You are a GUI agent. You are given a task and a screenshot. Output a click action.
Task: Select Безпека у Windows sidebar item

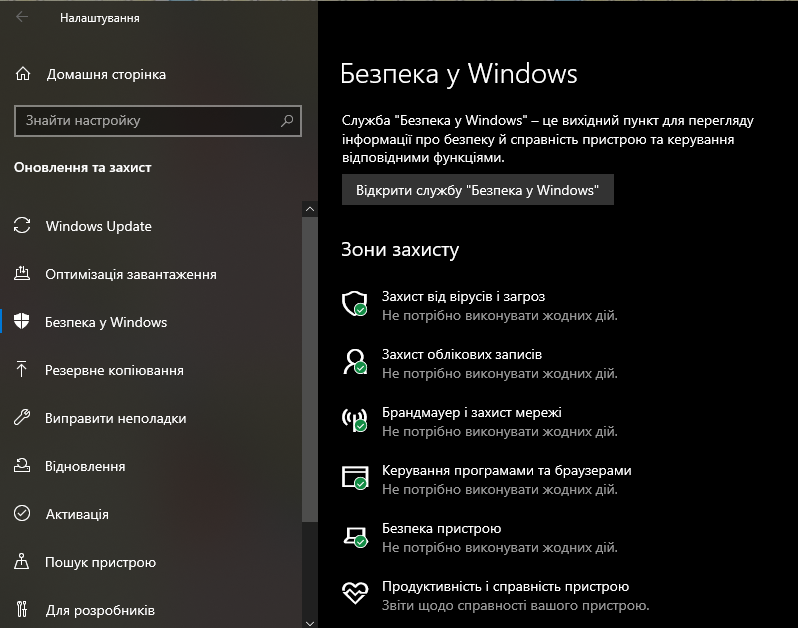(x=106, y=322)
